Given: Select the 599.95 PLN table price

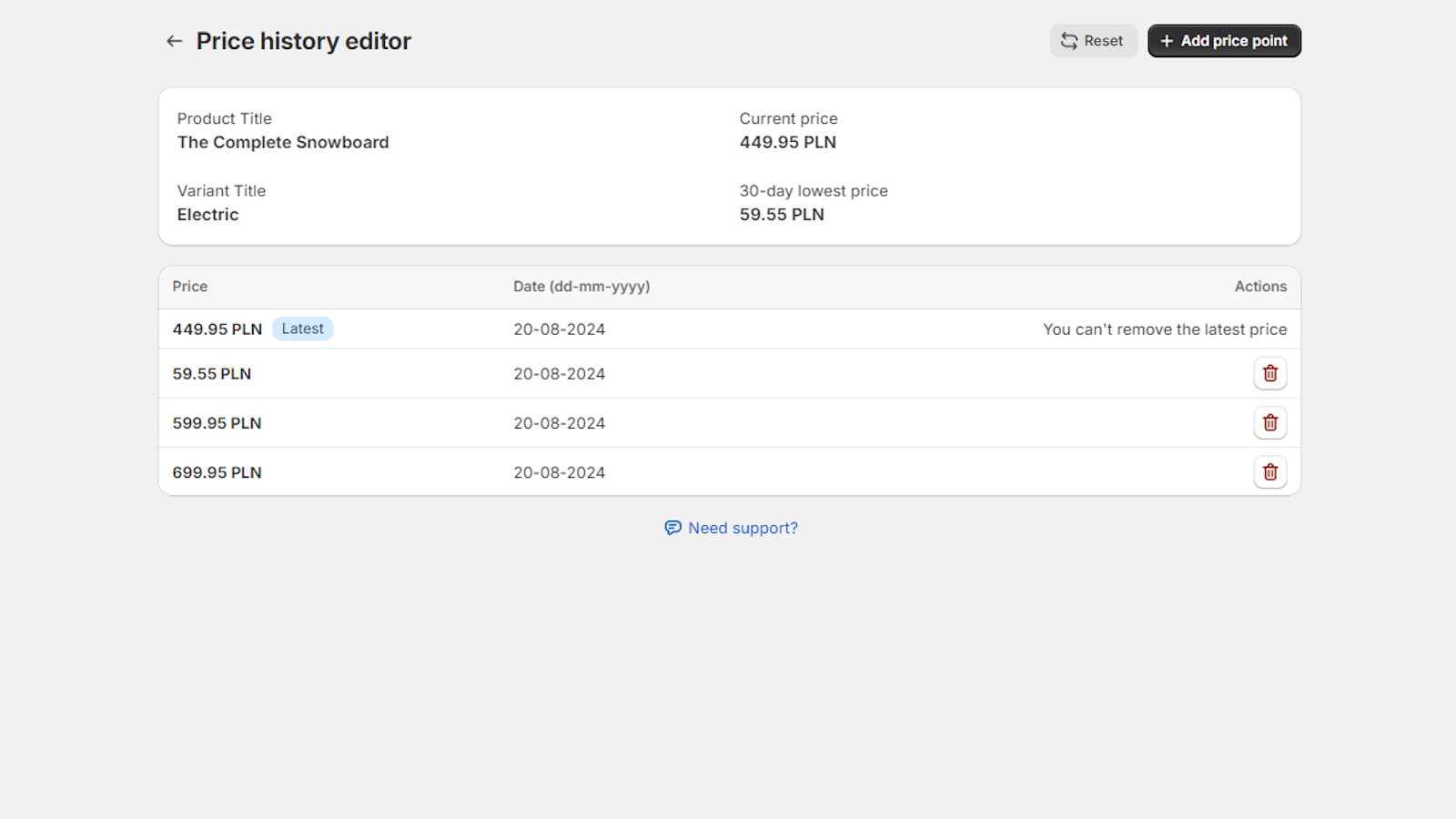Looking at the screenshot, I should [x=217, y=423].
